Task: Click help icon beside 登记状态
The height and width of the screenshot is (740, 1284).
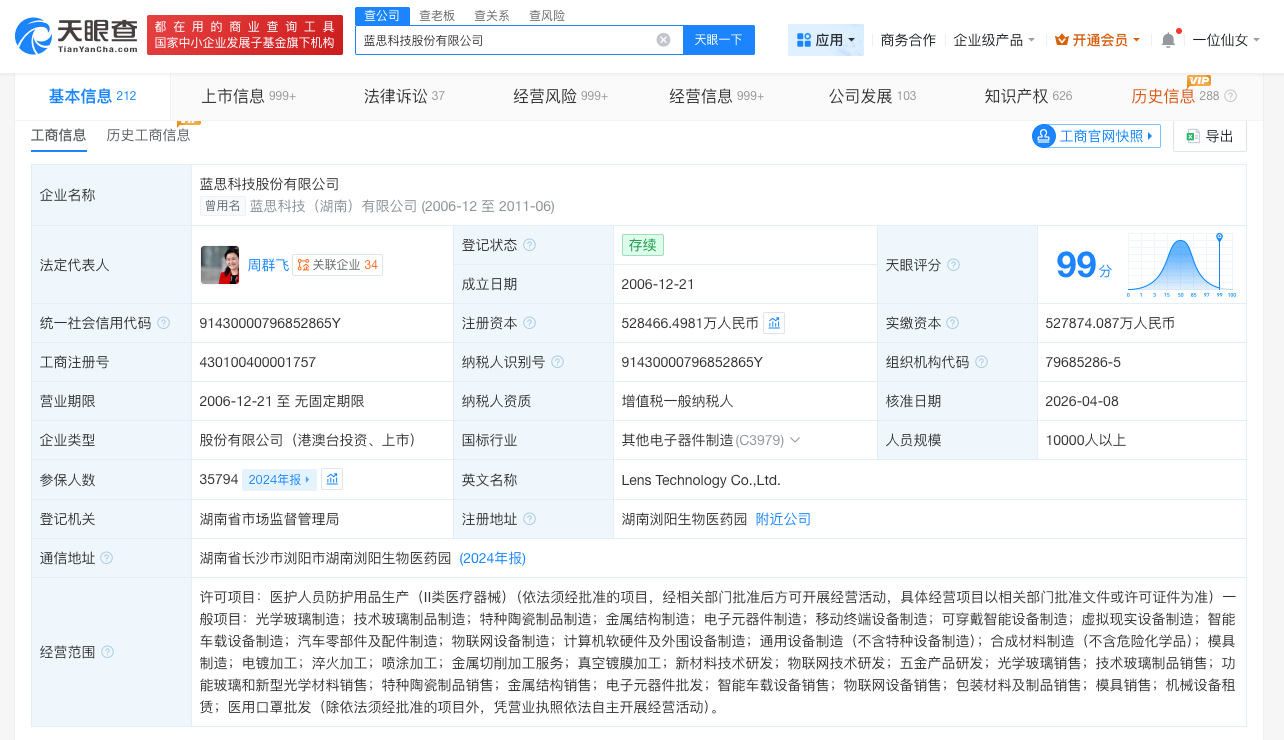Action: click(529, 245)
